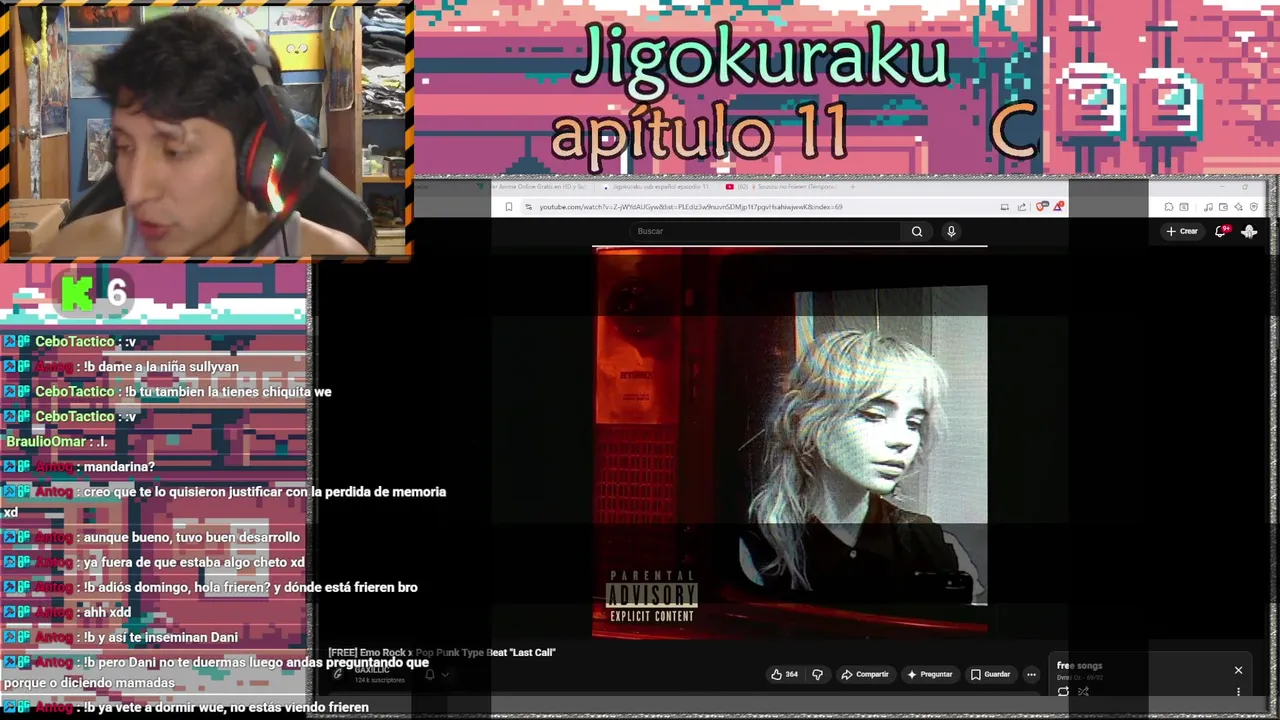Click the GAXILLIC channel avatar

click(338, 674)
